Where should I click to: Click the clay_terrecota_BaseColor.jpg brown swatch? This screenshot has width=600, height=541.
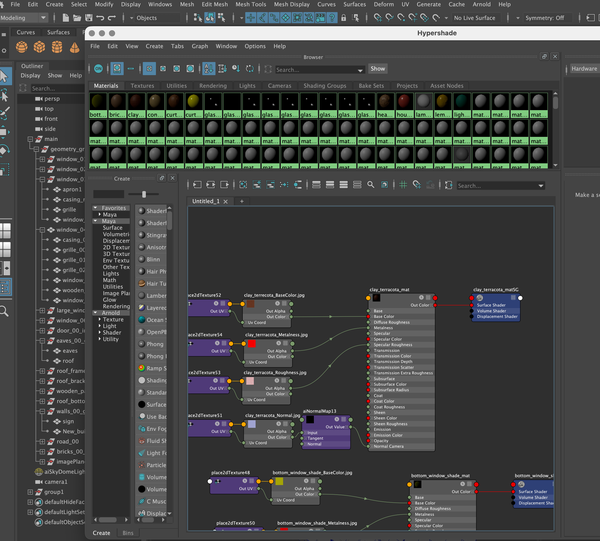point(250,304)
